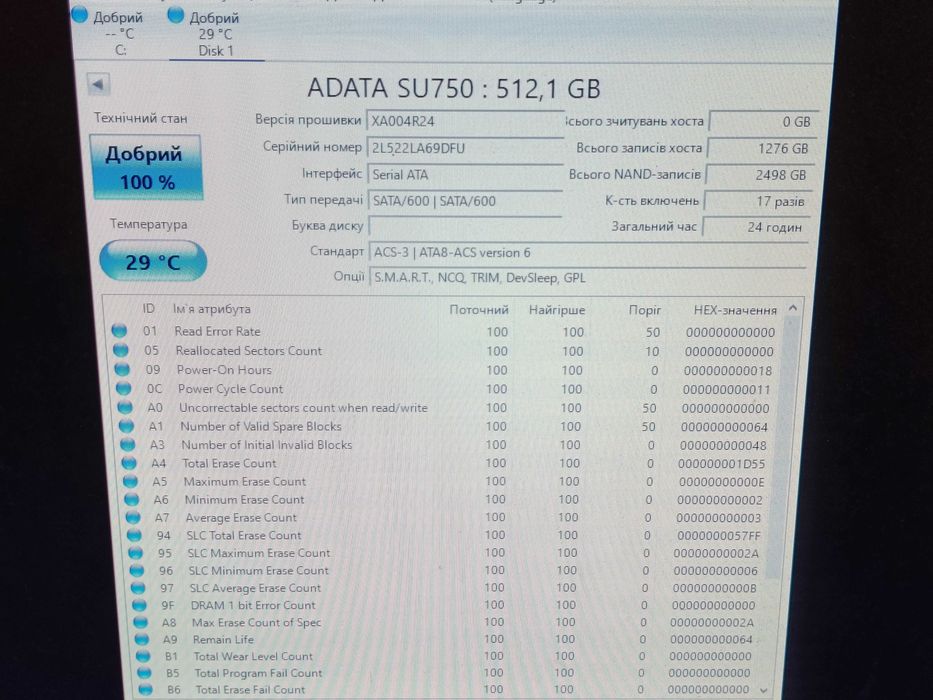Click the 29 °C temperature button
The height and width of the screenshot is (700, 933).
point(153,261)
